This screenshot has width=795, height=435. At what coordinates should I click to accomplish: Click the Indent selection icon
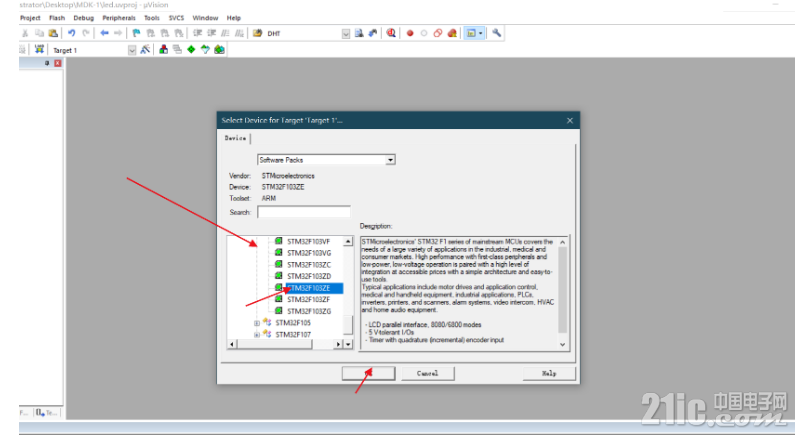(x=198, y=33)
